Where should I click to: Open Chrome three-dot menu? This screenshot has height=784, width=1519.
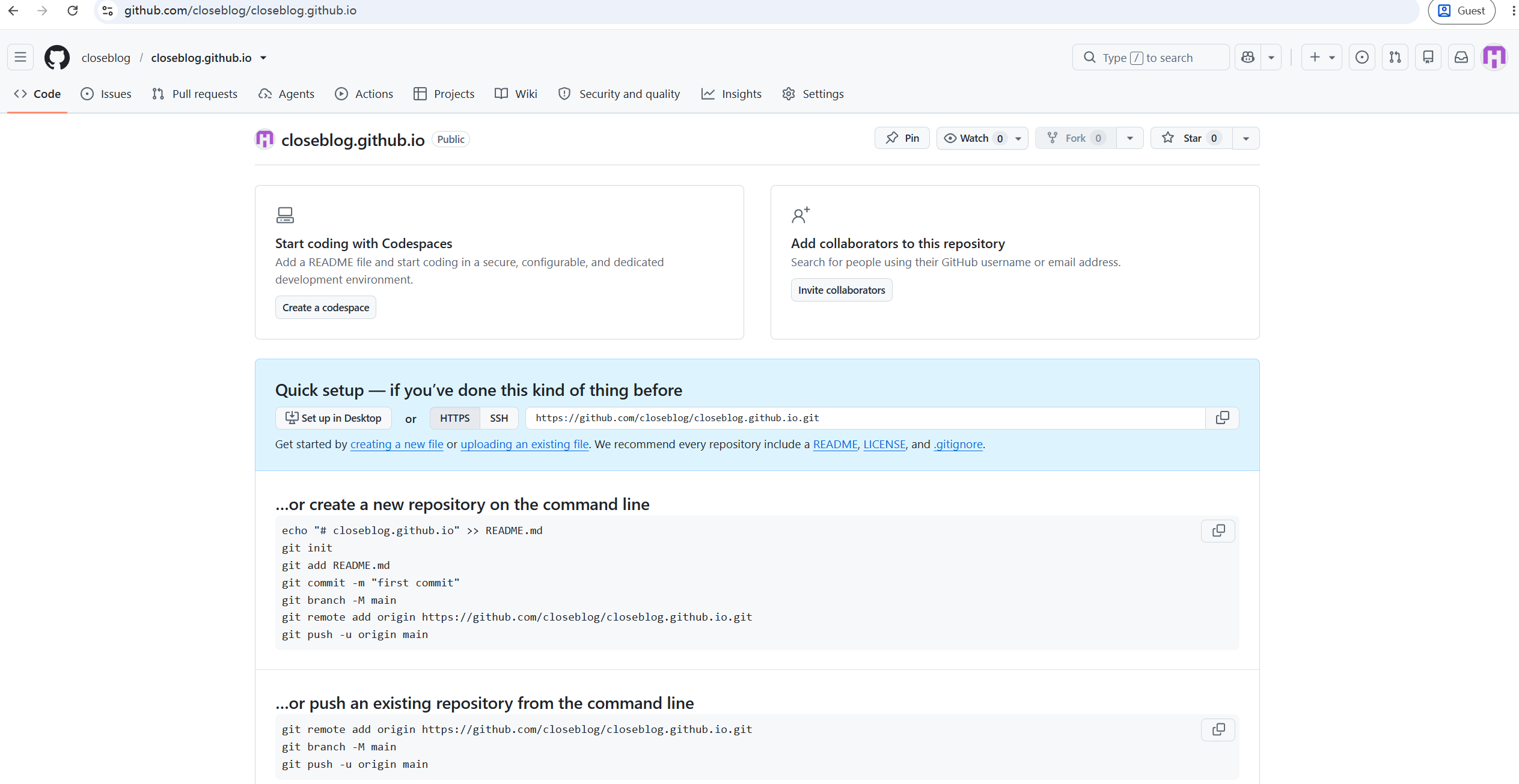(1513, 11)
